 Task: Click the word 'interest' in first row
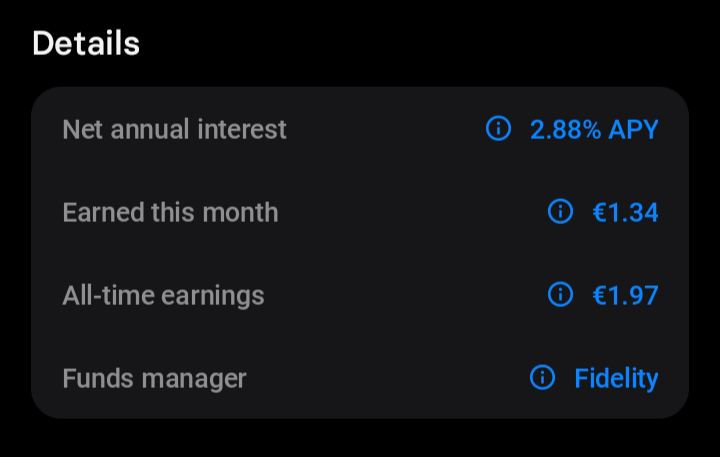(x=242, y=129)
